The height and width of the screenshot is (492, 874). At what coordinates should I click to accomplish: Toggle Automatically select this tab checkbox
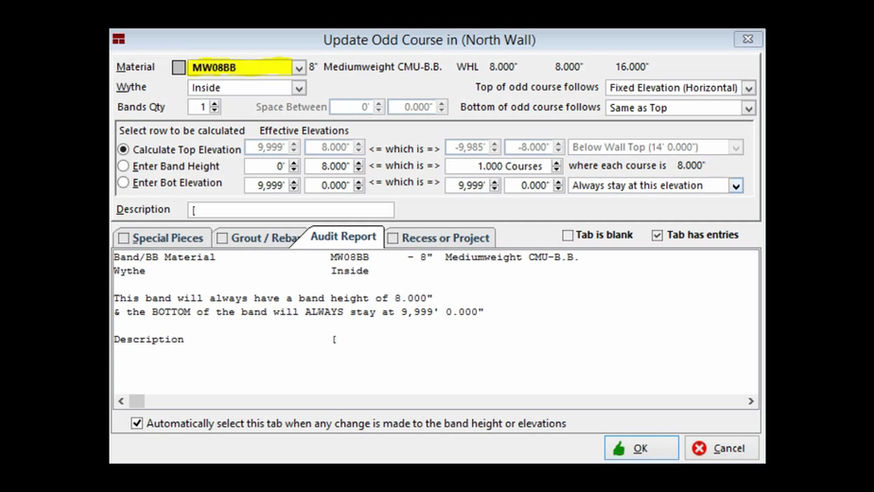[137, 423]
